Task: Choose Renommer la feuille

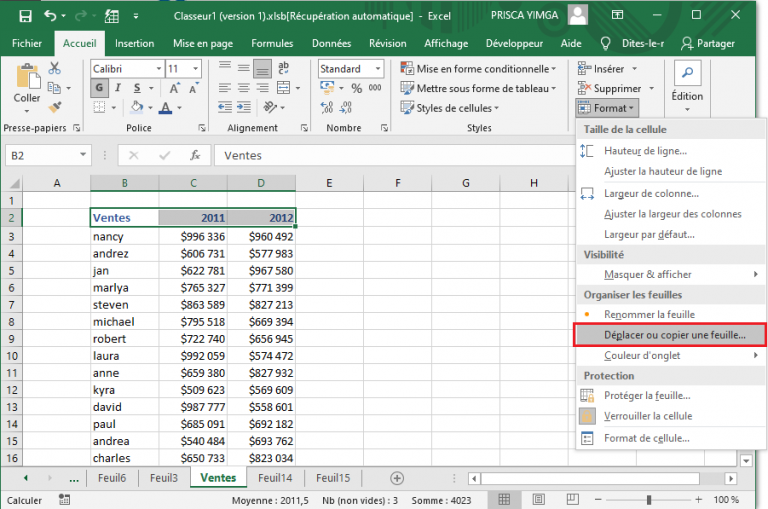Action: click(x=671, y=315)
